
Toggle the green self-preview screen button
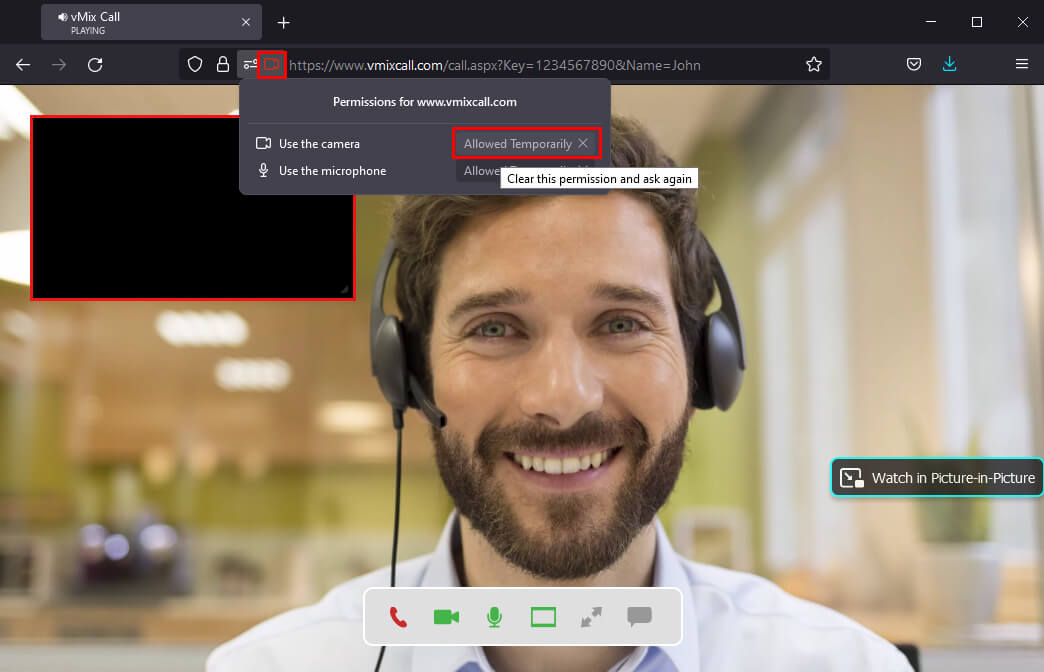[x=543, y=617]
